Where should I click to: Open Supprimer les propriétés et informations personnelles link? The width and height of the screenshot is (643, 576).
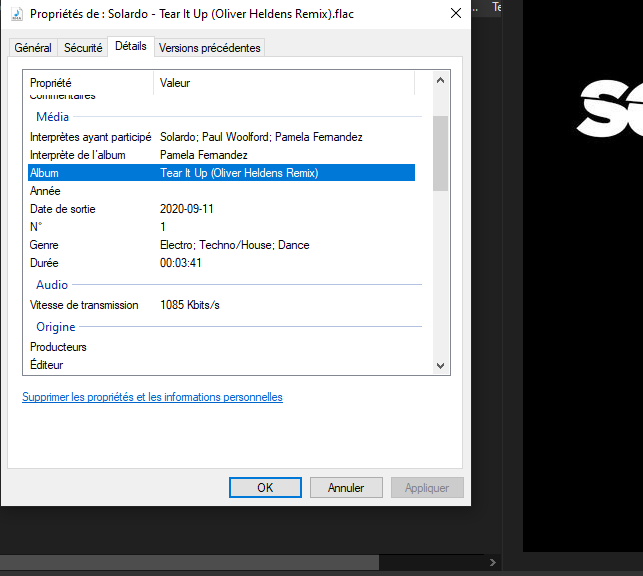(152, 397)
